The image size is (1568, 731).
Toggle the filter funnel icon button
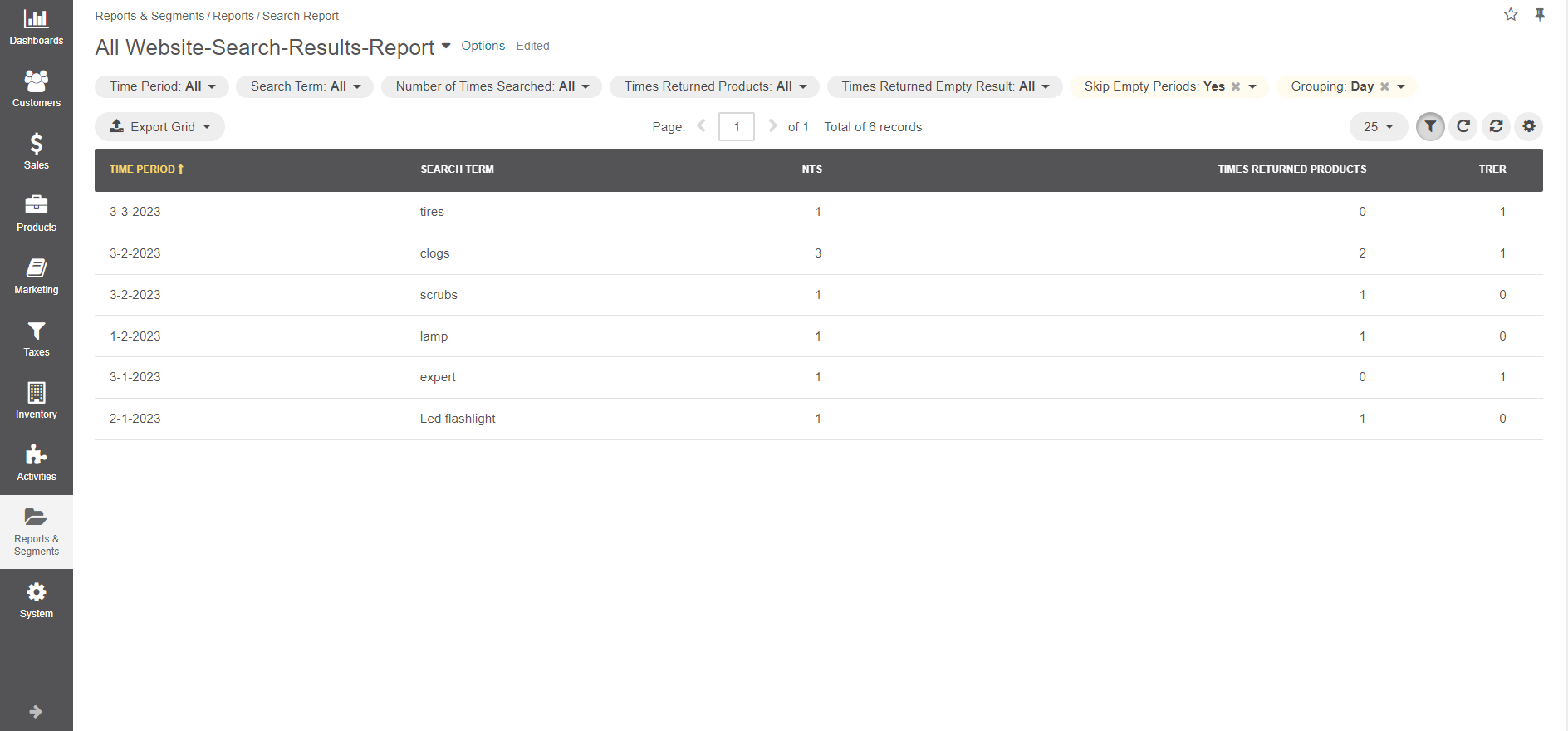point(1429,126)
